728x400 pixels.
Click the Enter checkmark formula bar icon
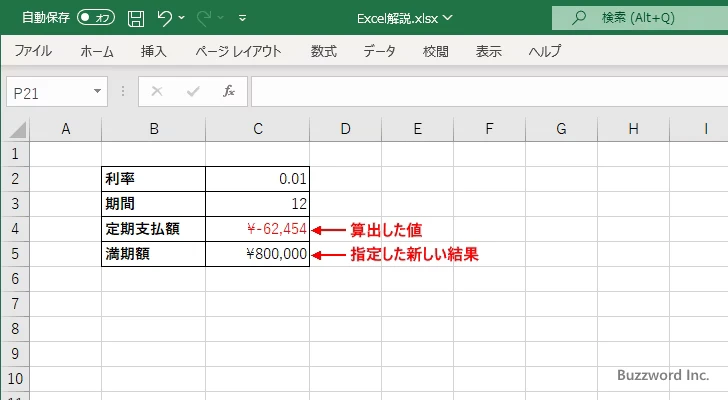pos(193,91)
